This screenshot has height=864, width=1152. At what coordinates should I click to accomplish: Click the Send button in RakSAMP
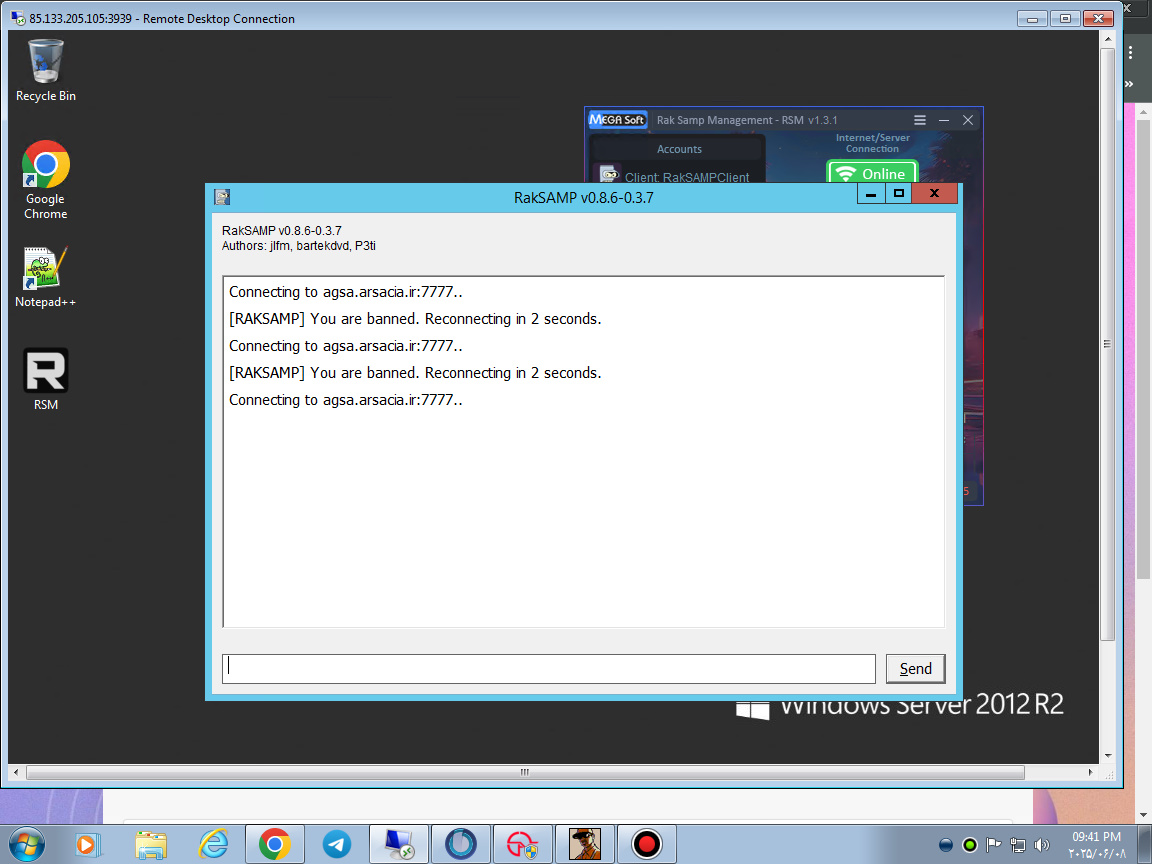[x=915, y=669]
